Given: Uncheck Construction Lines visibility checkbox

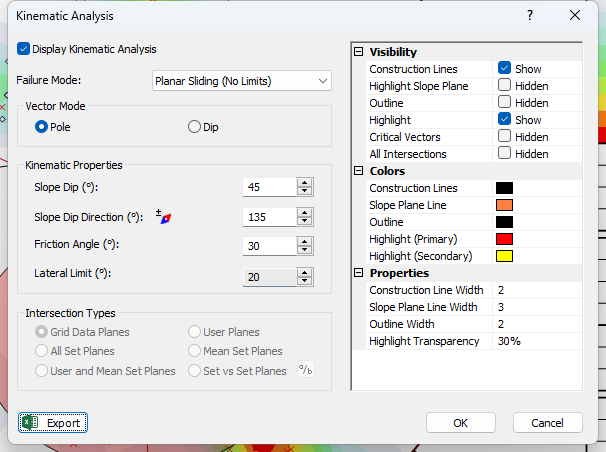Looking at the screenshot, I should click(x=504, y=68).
